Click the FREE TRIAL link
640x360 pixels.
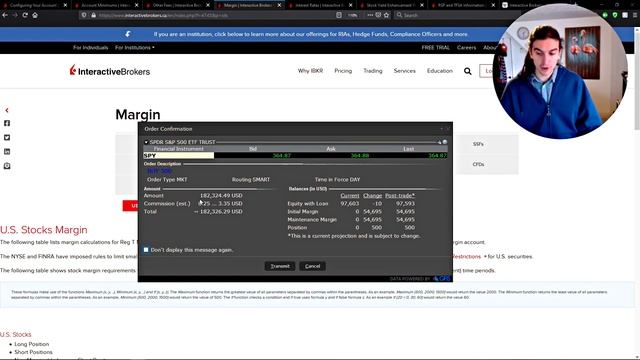point(436,48)
